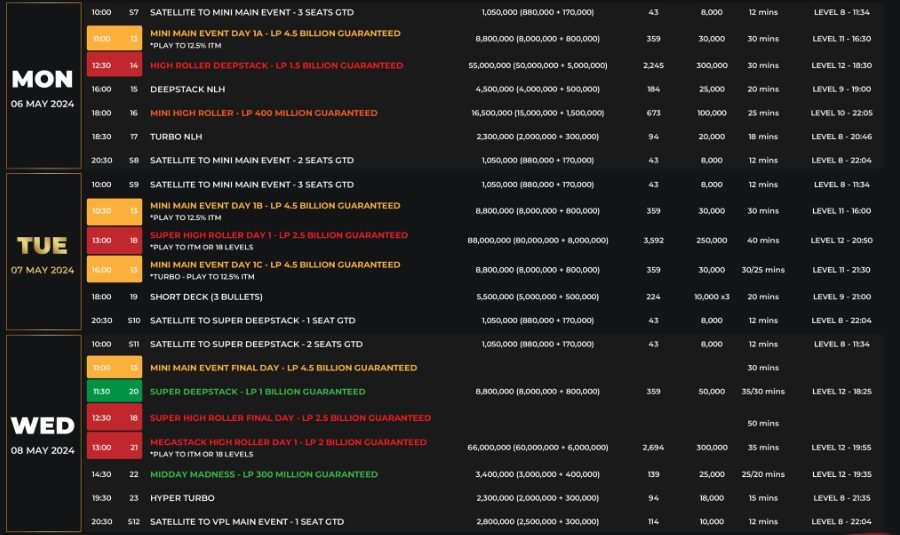Click the TUE 07 May 2024 day block

tap(43, 252)
